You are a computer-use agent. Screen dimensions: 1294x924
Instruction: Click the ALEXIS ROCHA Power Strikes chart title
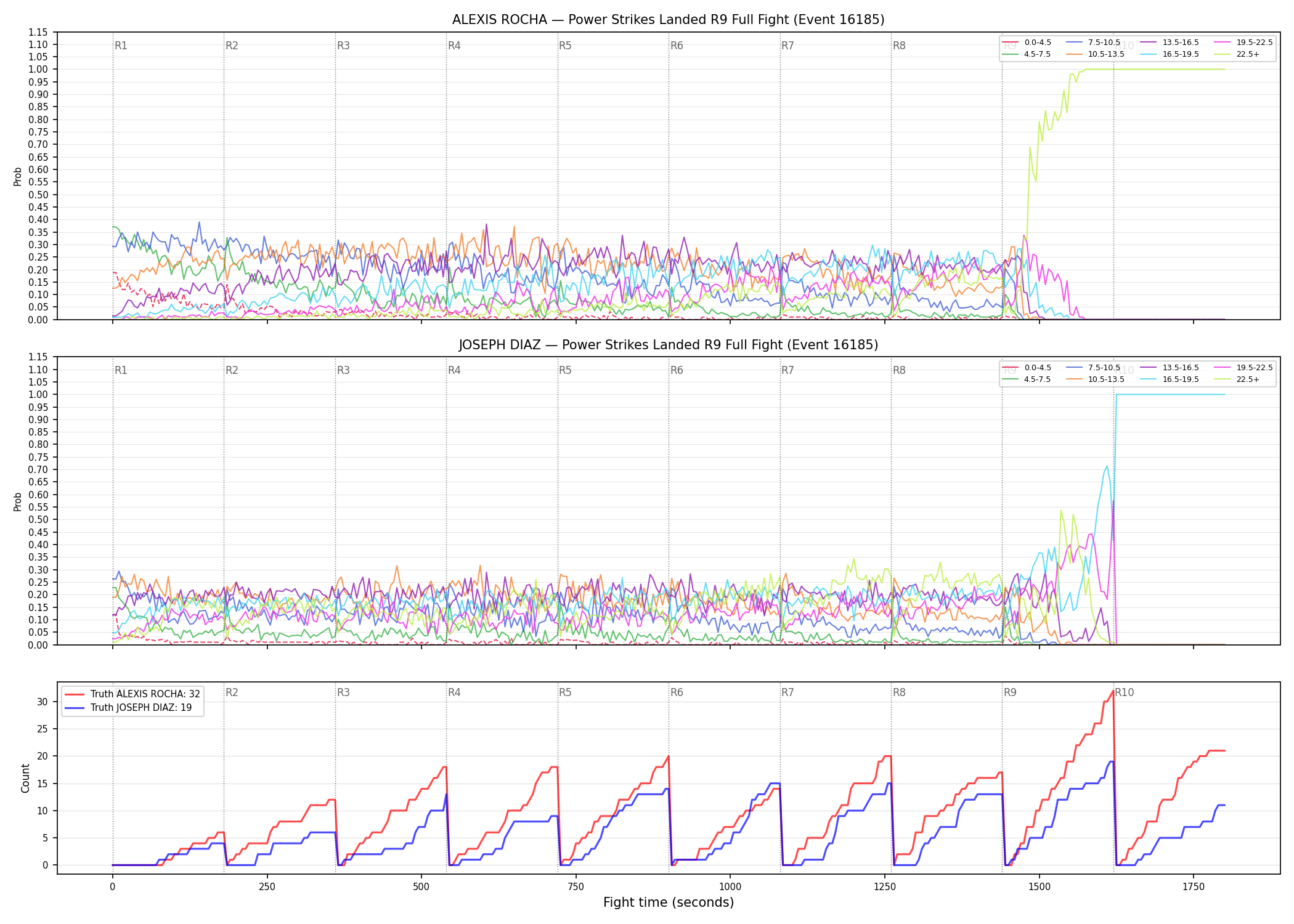[668, 20]
